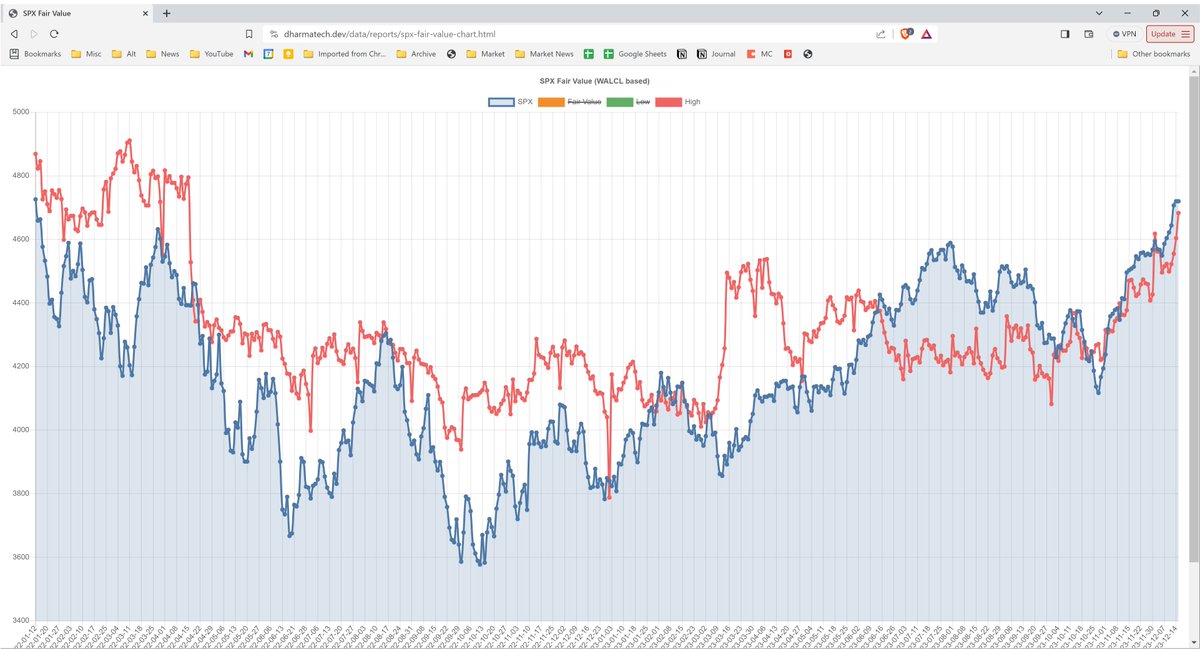This screenshot has height=649, width=1200.
Task: Open the Journal bookmark
Action: (x=715, y=54)
